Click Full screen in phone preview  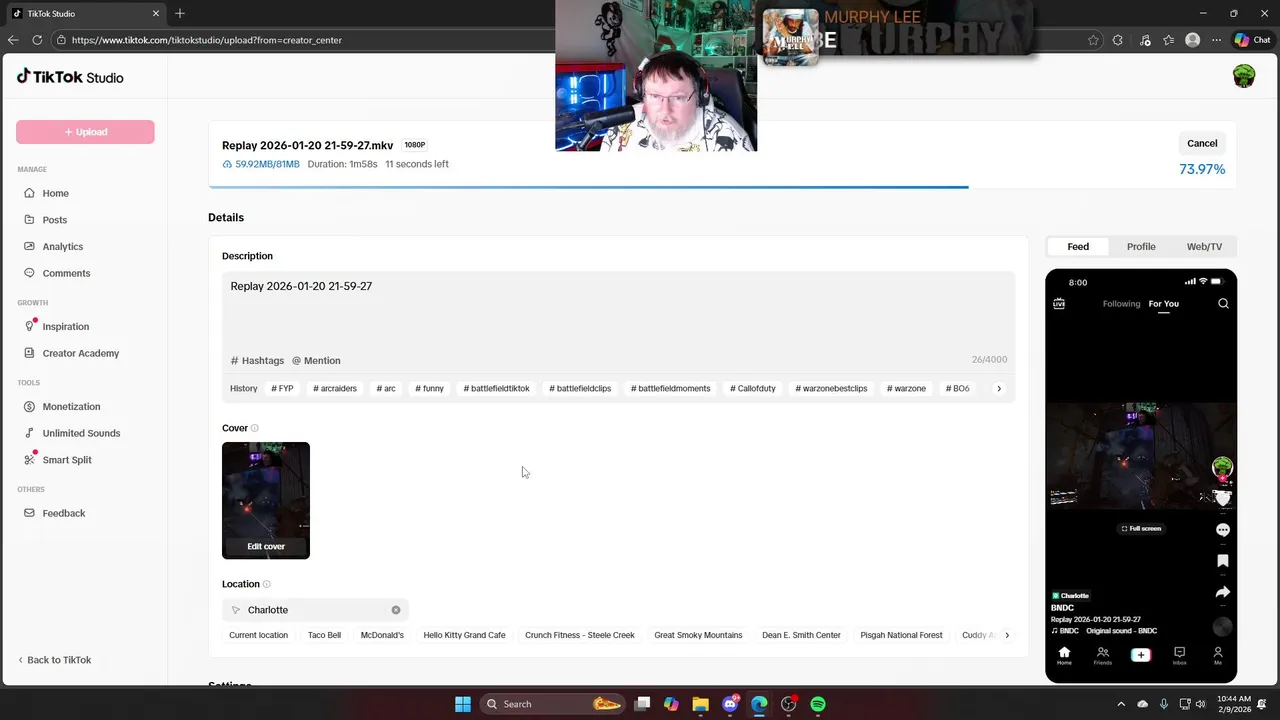point(1141,528)
